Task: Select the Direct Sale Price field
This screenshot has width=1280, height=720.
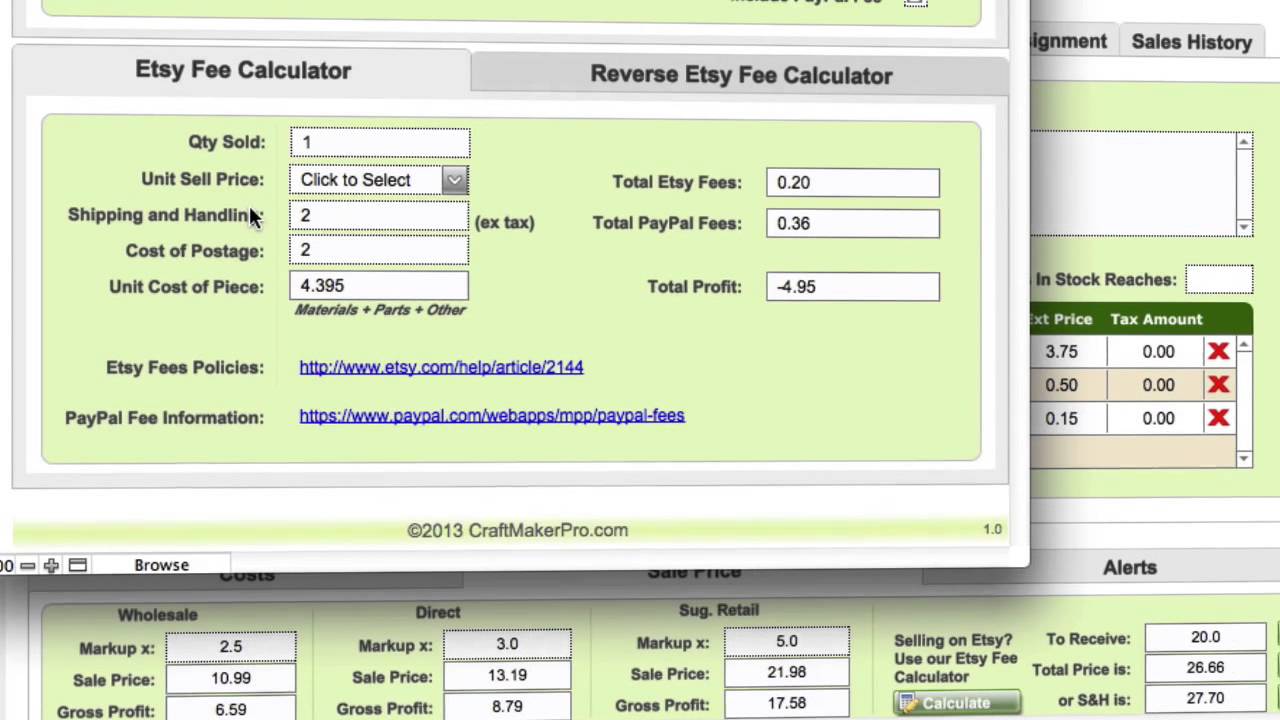Action: (x=507, y=675)
